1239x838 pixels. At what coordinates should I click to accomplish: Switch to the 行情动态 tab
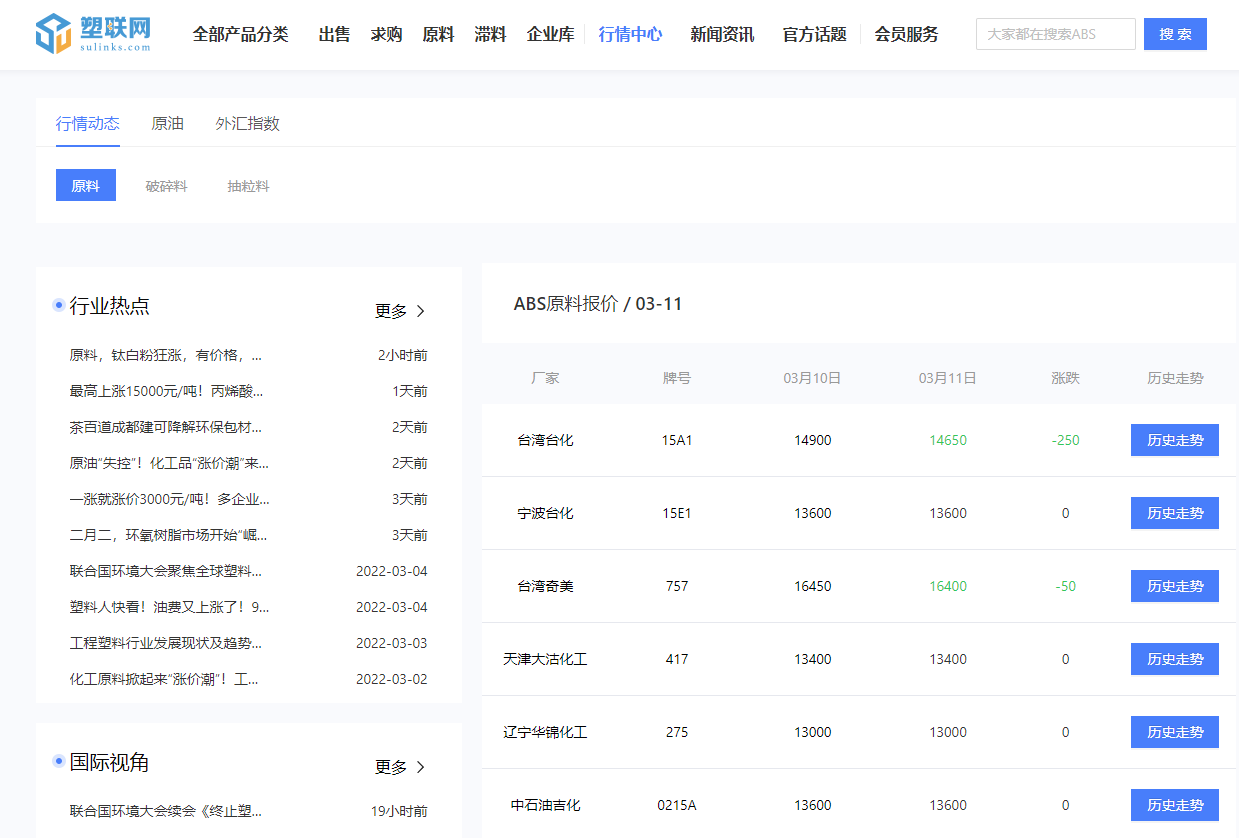(x=88, y=124)
